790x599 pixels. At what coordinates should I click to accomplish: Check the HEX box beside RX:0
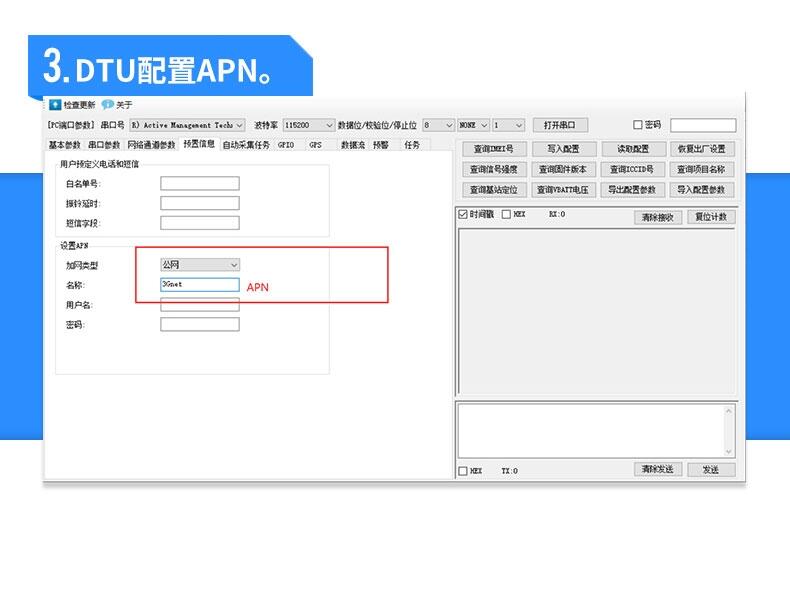point(506,214)
